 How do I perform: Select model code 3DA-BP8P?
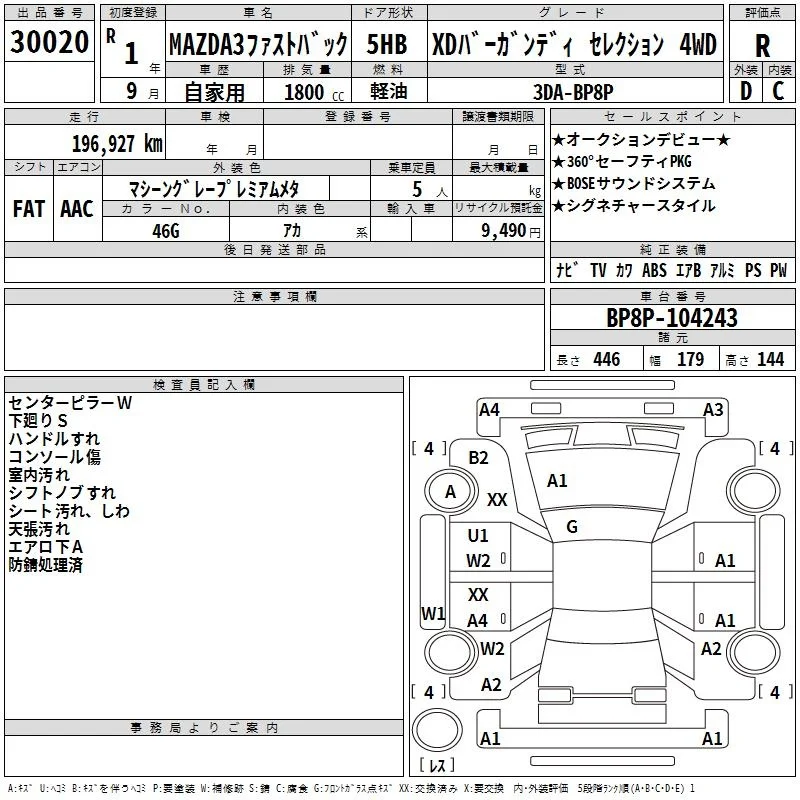click(573, 92)
